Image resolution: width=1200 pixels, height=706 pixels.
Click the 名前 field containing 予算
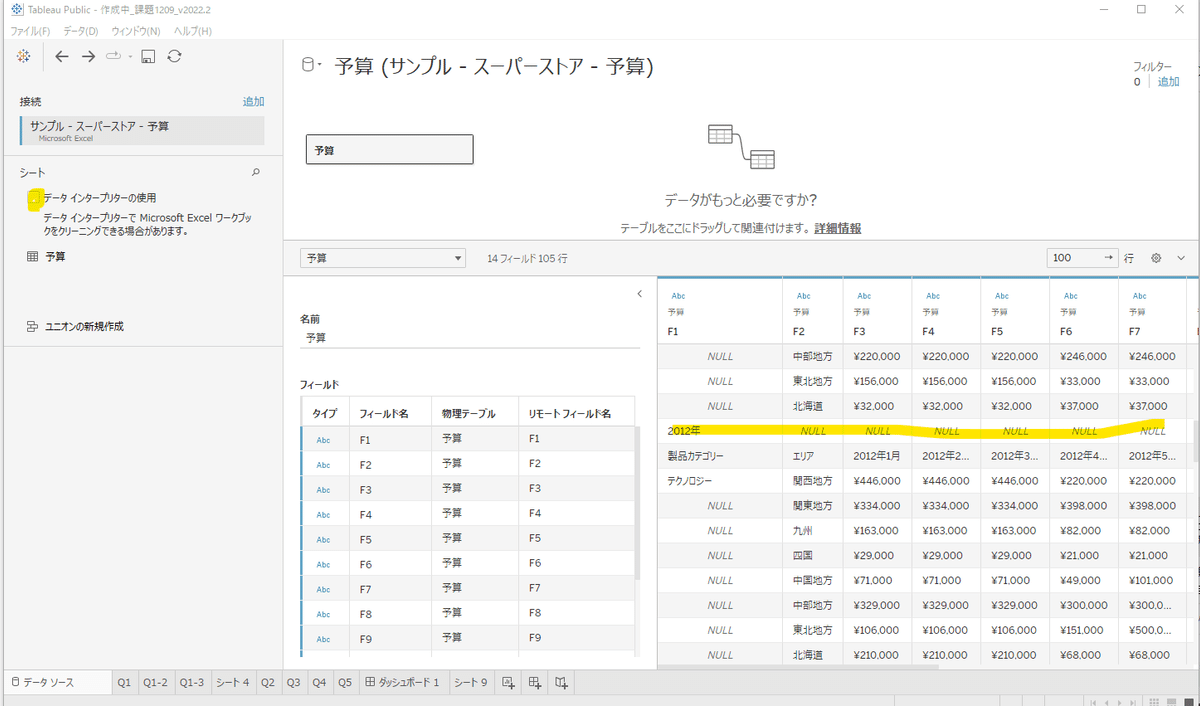pos(470,338)
